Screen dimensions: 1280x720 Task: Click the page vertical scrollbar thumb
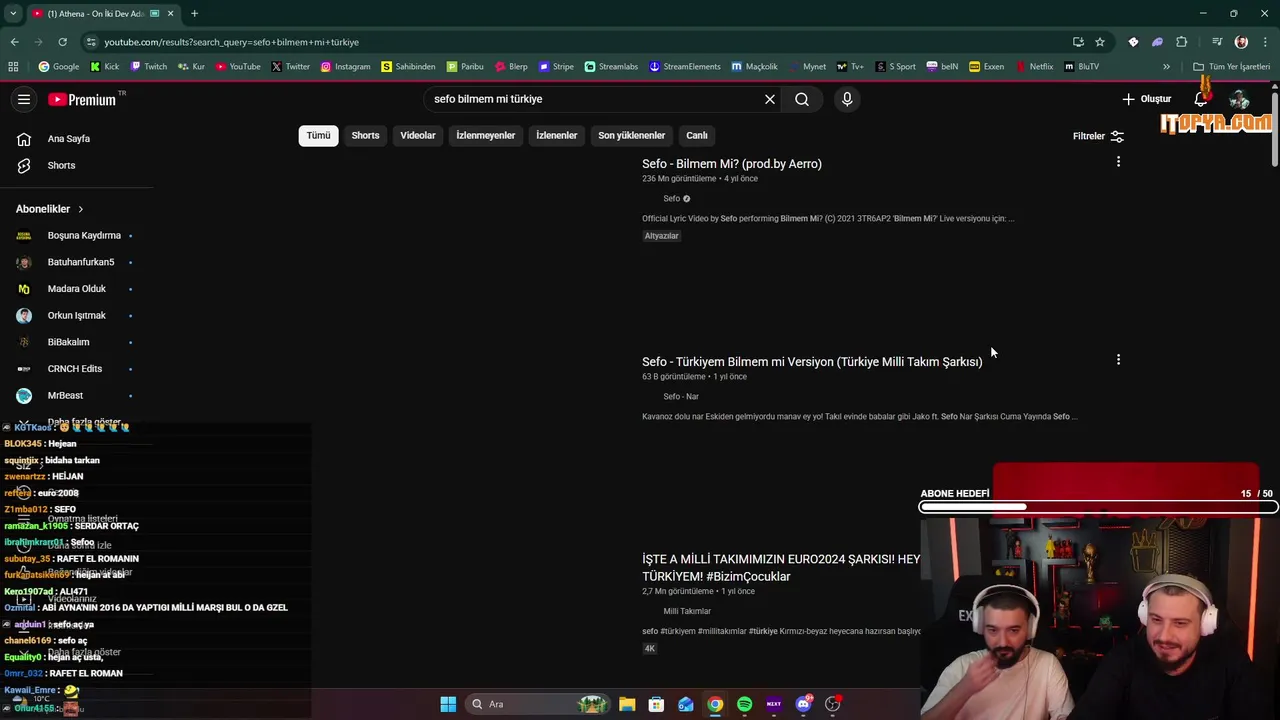(1274, 127)
